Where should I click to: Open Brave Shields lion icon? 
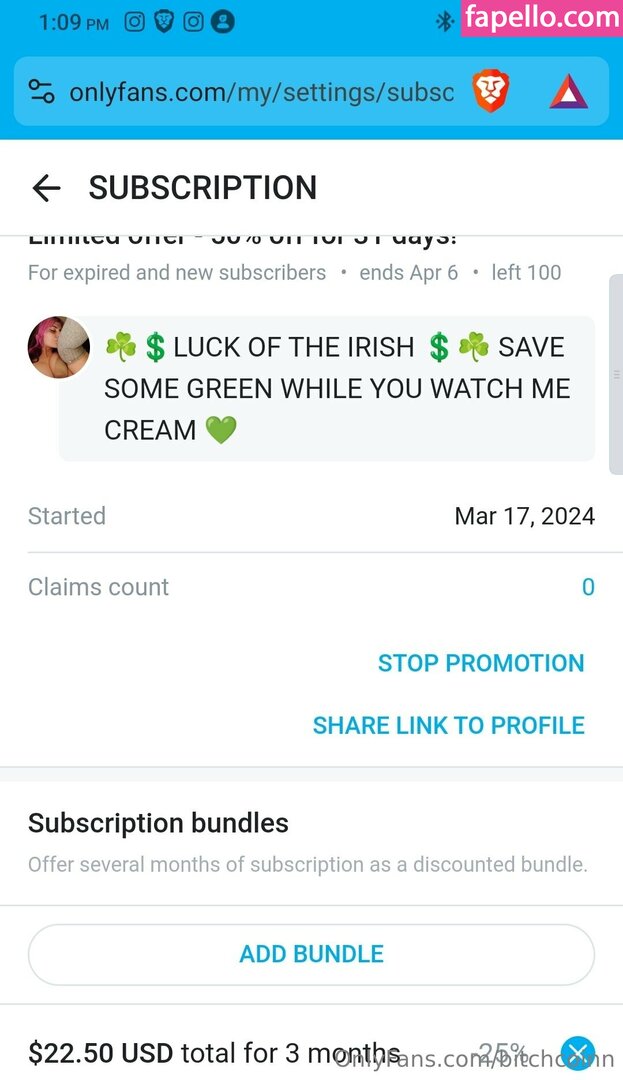(490, 92)
